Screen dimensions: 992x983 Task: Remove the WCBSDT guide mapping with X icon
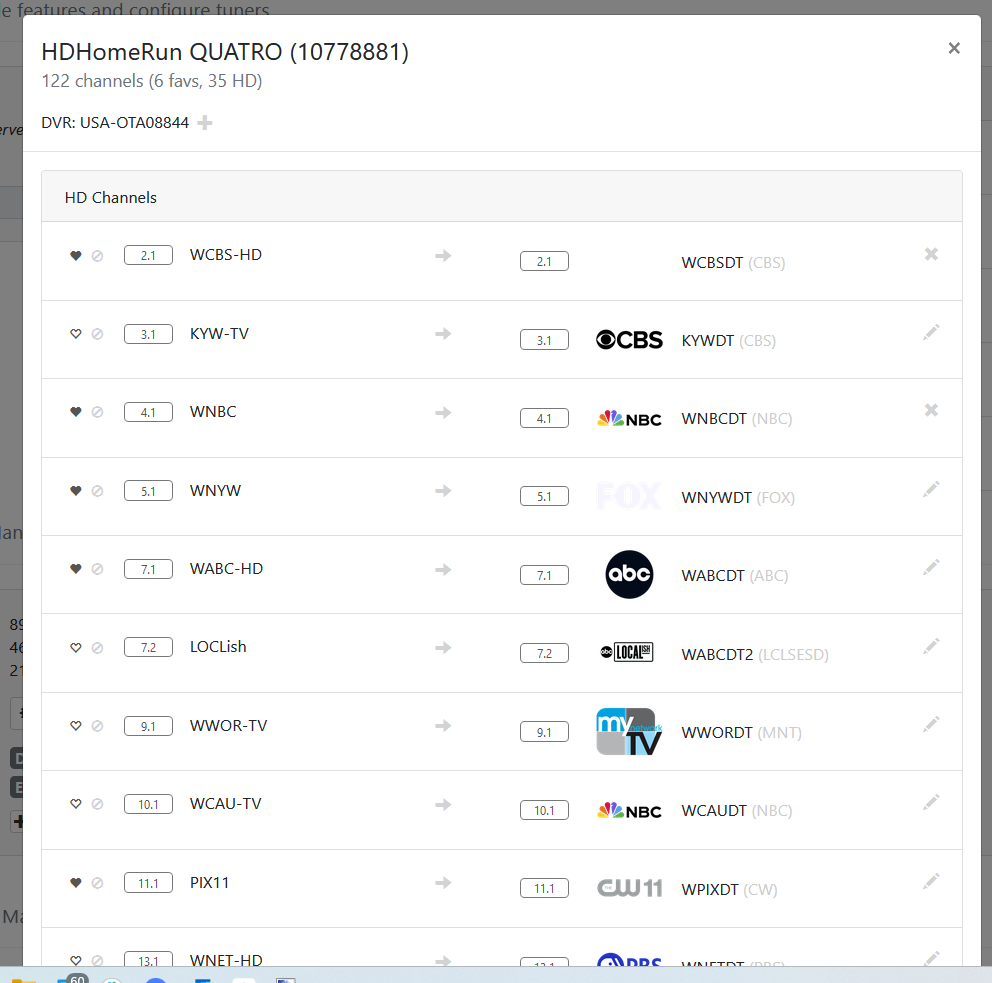pyautogui.click(x=931, y=254)
